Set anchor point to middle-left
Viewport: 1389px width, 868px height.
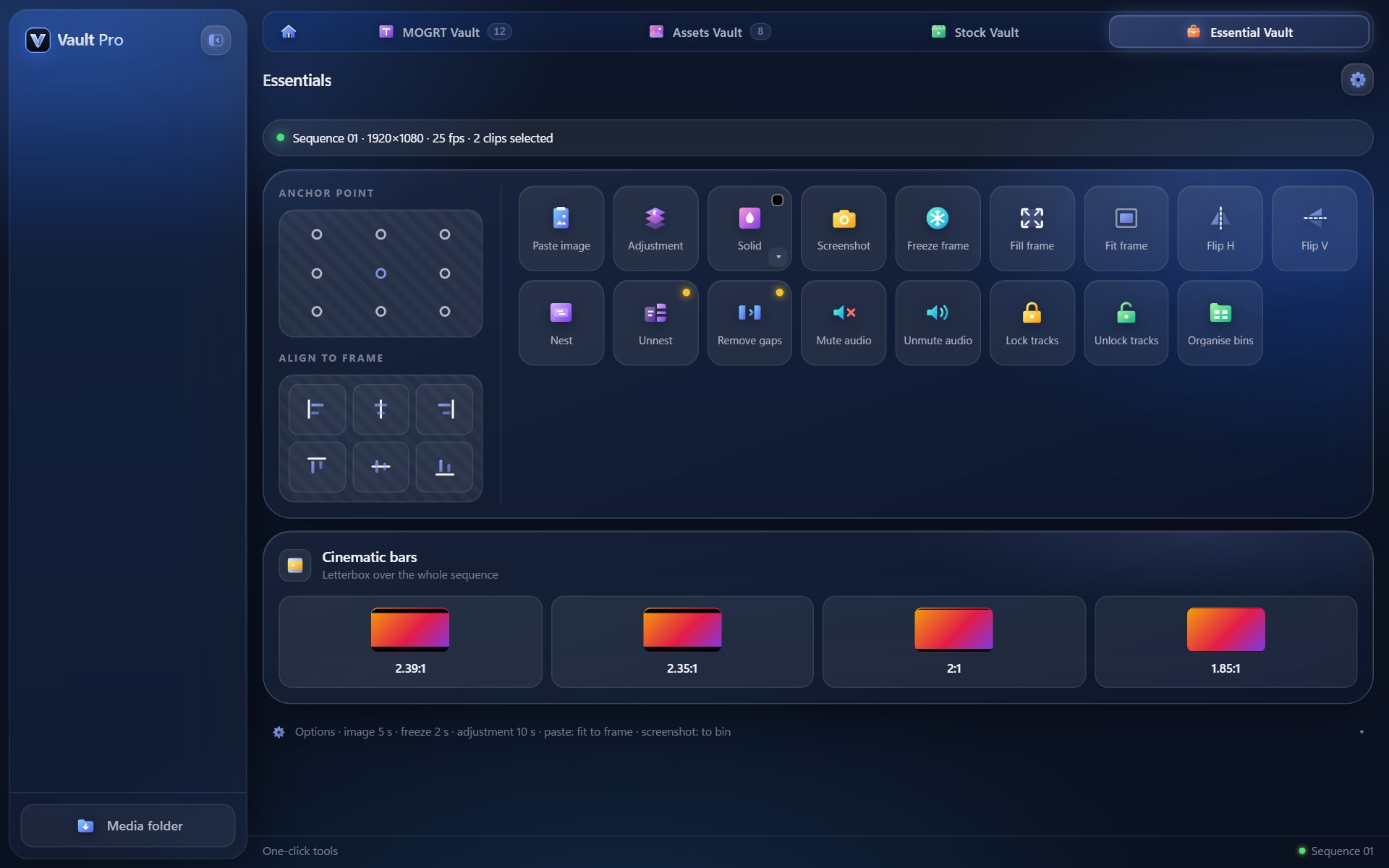[x=317, y=273]
